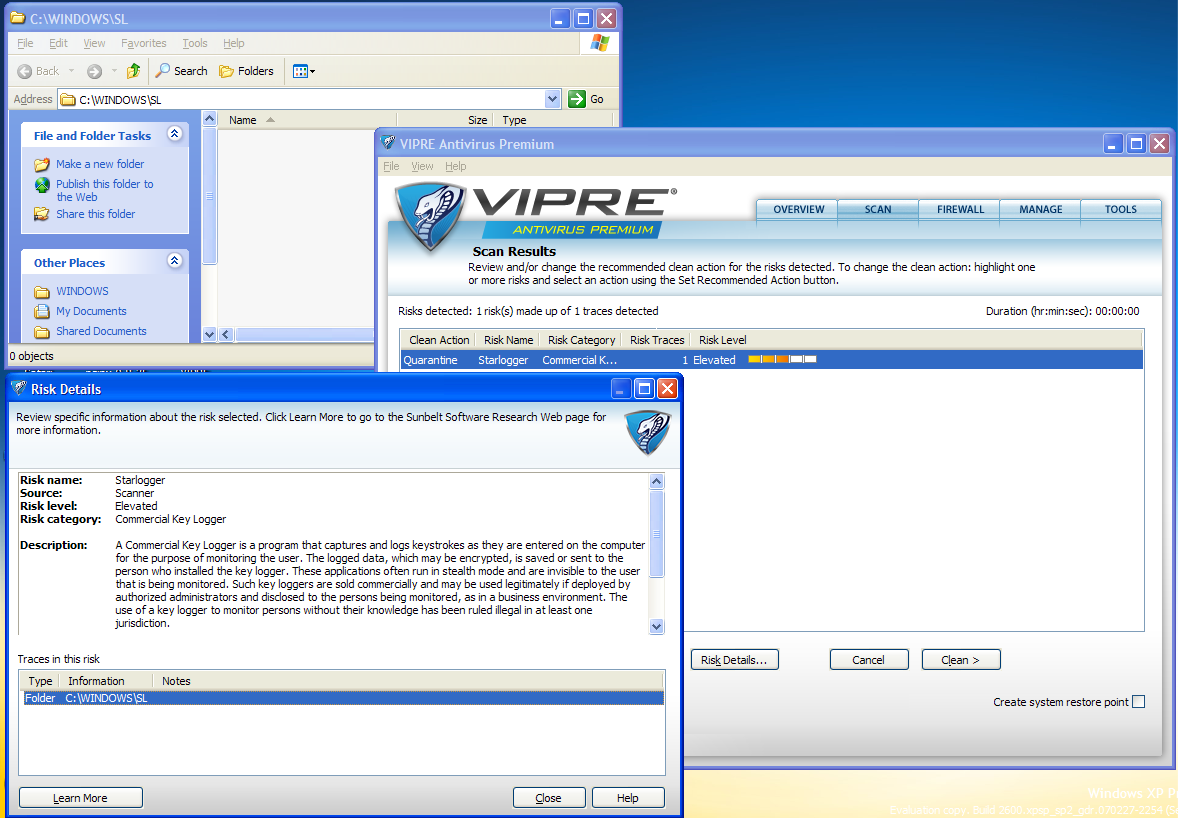This screenshot has height=818, width=1178.
Task: Open the Shared Documents link
Action: [x=101, y=331]
